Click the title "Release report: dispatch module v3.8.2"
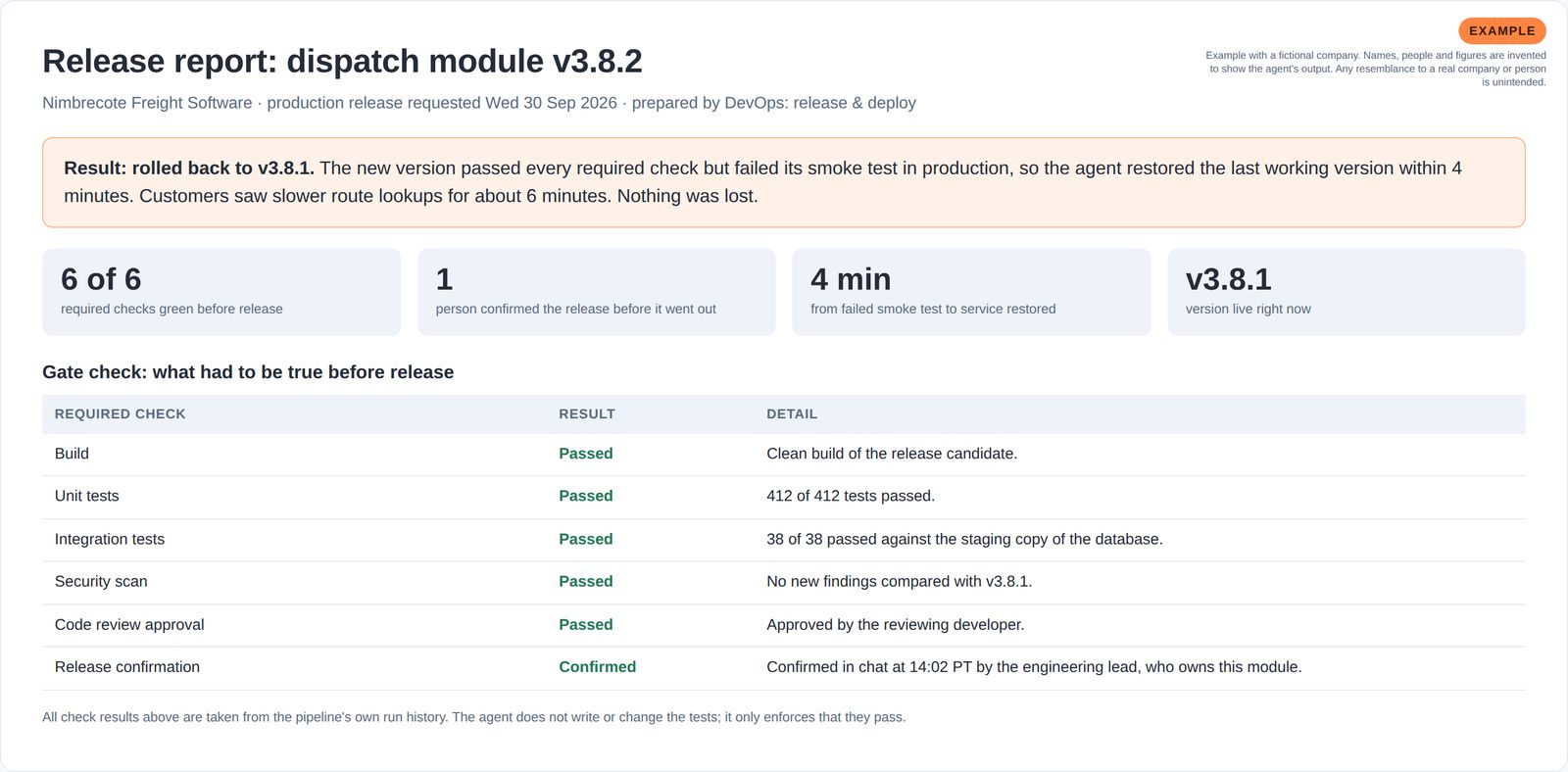This screenshot has height=772, width=1568. pyautogui.click(x=342, y=61)
